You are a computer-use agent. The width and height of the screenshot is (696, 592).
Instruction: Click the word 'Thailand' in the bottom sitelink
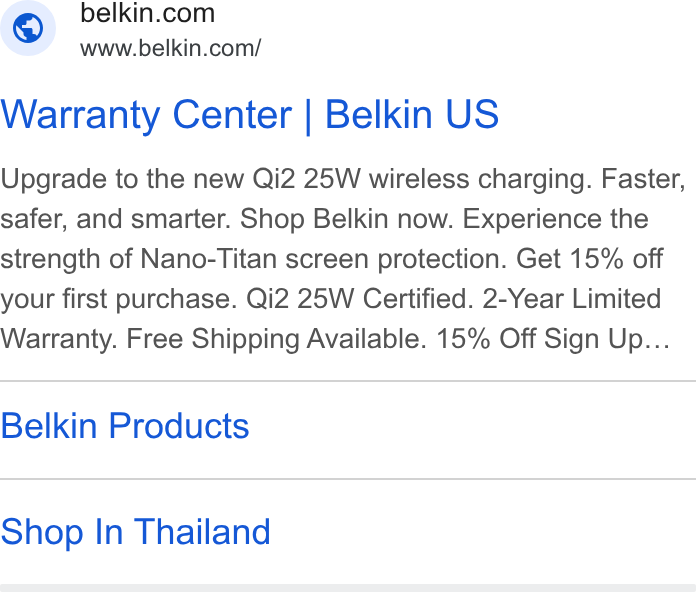[x=202, y=532]
